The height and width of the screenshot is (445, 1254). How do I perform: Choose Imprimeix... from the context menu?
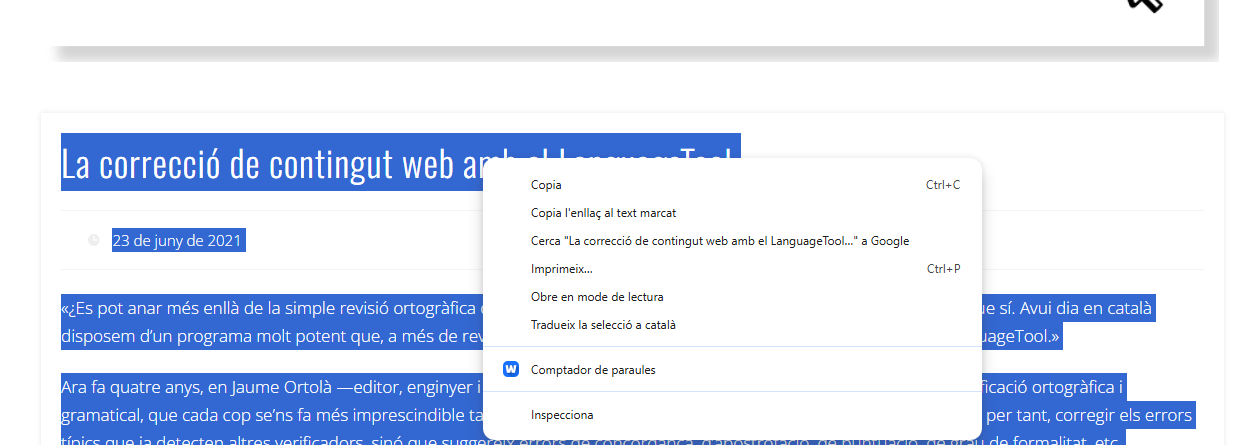coord(561,269)
